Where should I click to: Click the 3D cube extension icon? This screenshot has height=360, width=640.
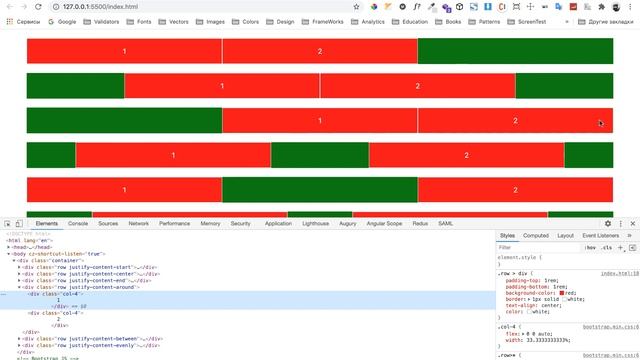[460, 7]
